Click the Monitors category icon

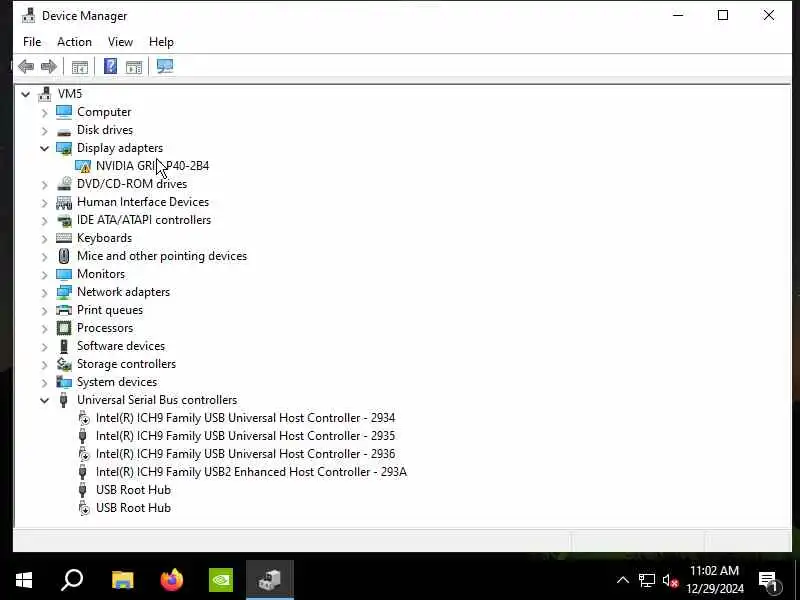[x=64, y=274]
